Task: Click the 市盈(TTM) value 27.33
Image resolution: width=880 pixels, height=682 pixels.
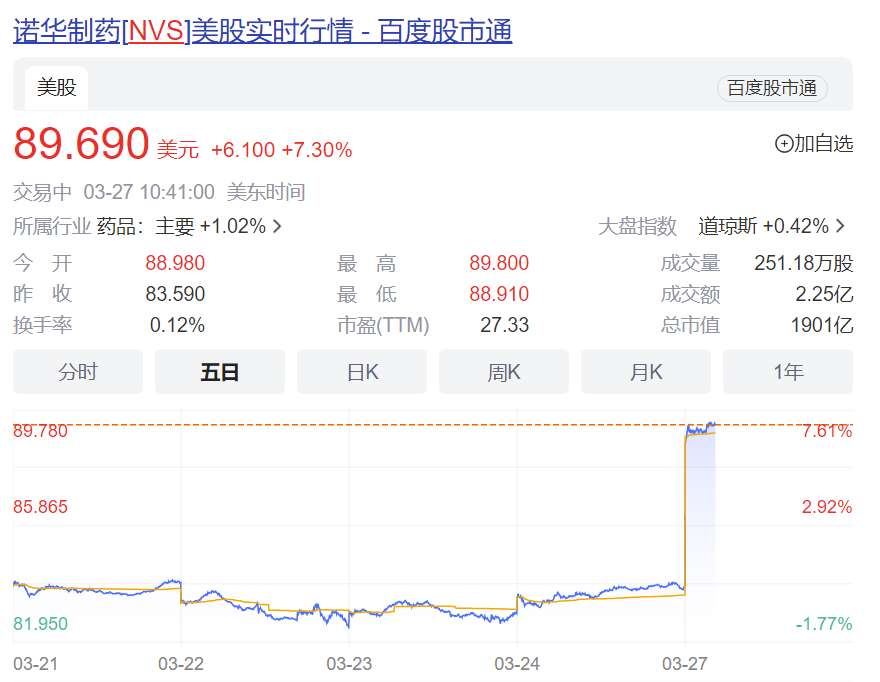Action: click(505, 325)
